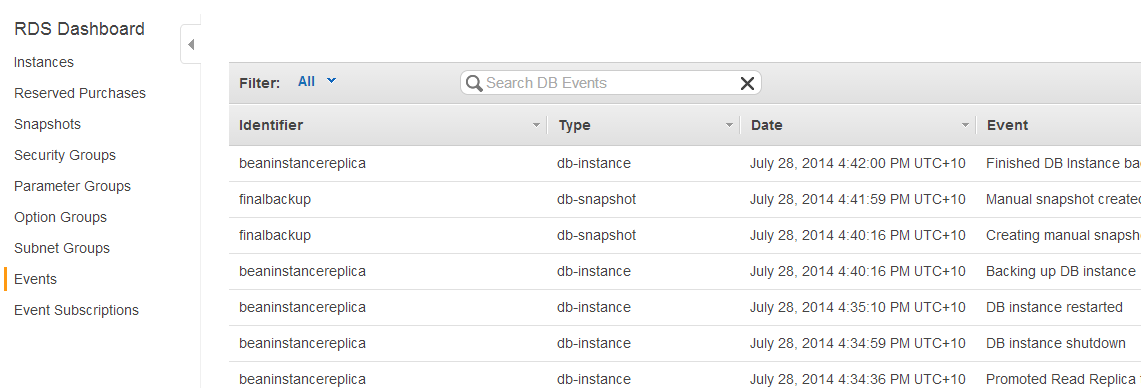The height and width of the screenshot is (388, 1141).
Task: Click the RDS Dashboard heading link
Action: coord(79,29)
